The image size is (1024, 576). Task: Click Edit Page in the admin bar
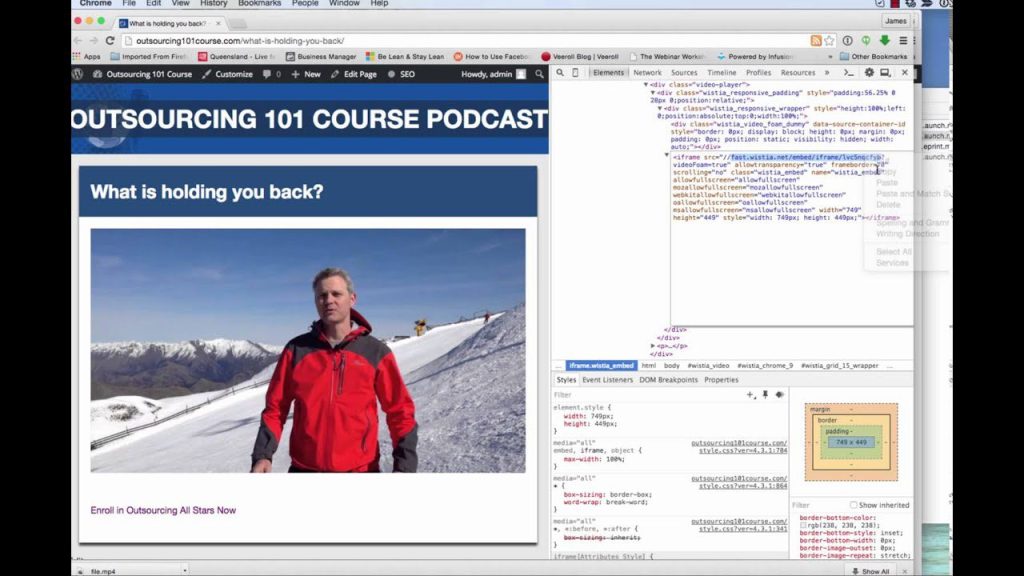tap(361, 74)
